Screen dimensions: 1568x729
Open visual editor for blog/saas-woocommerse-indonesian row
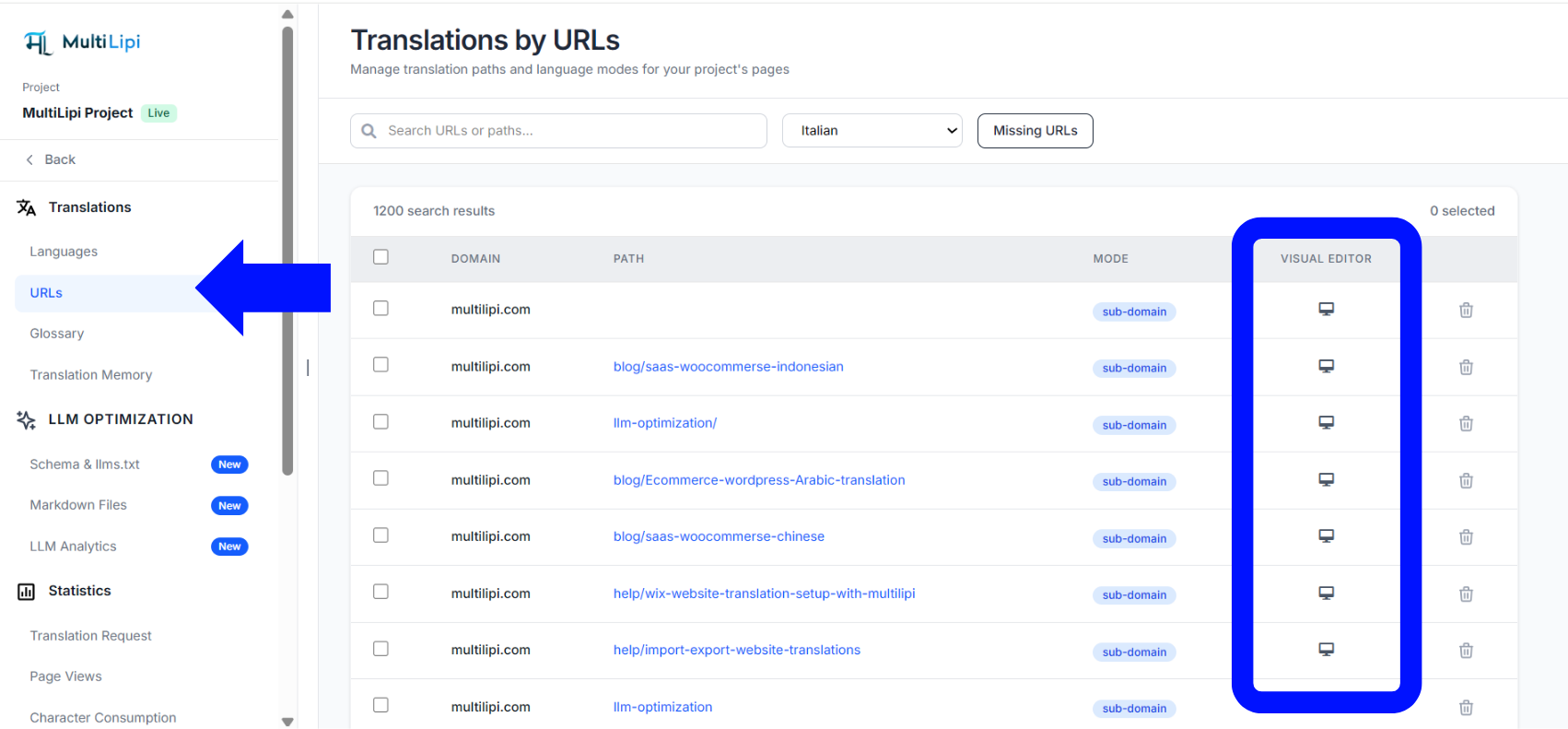pyautogui.click(x=1326, y=367)
